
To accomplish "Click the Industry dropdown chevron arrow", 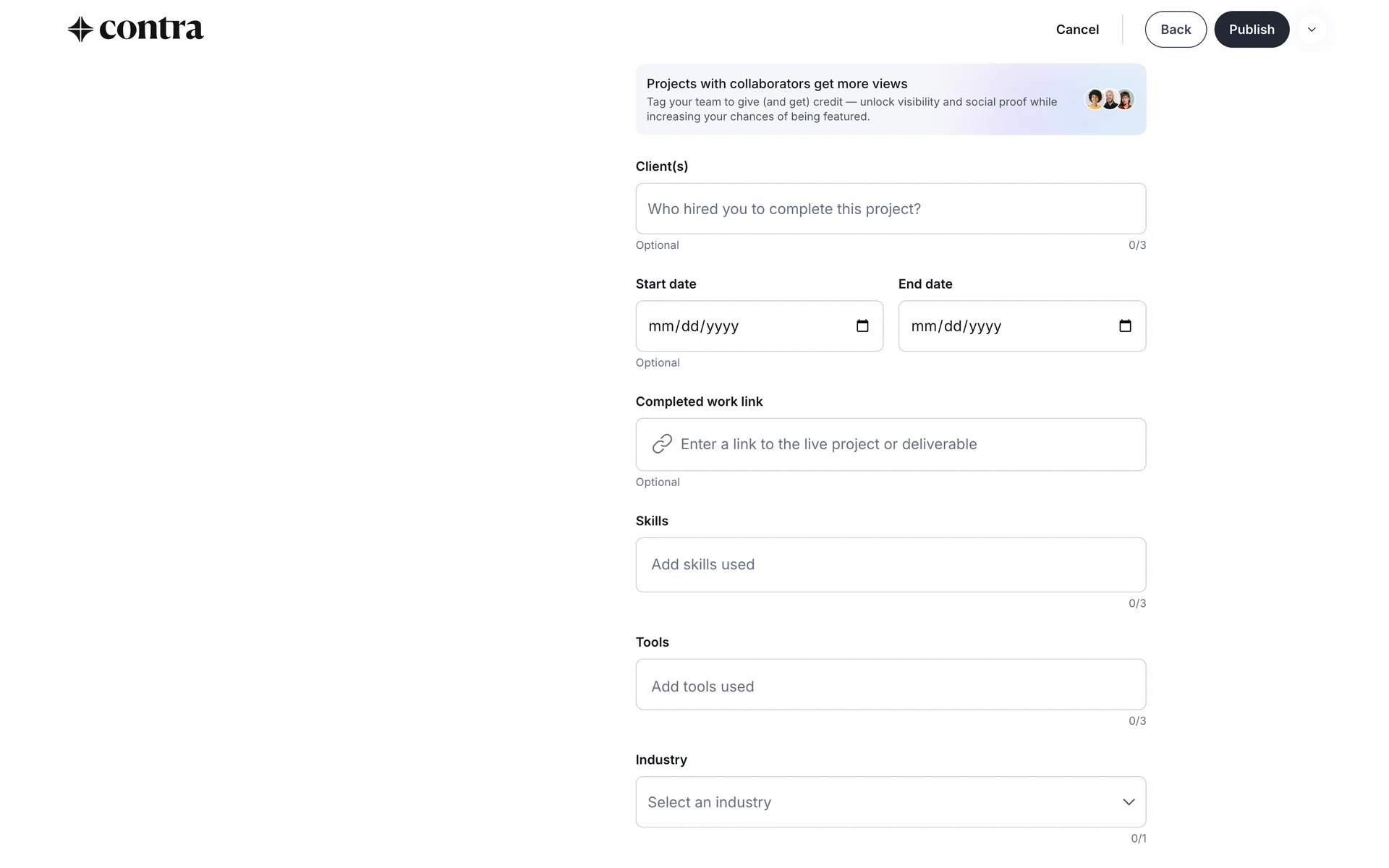I will click(1129, 802).
